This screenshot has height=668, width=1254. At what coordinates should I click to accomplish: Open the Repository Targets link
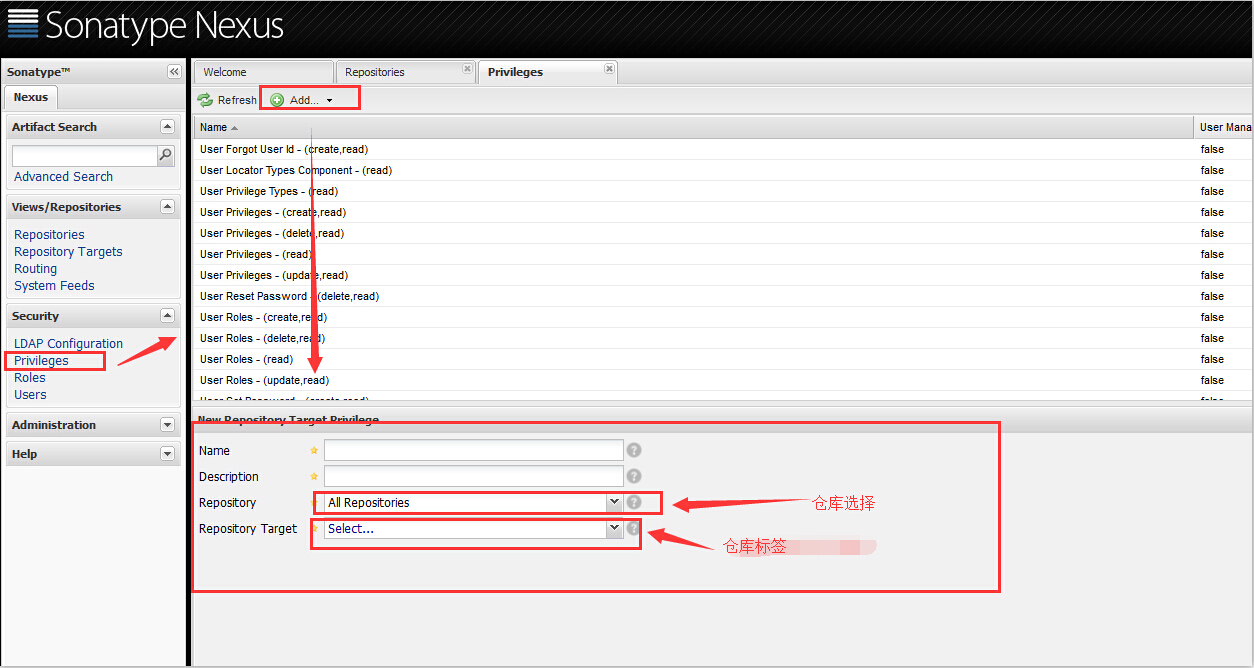(x=68, y=252)
